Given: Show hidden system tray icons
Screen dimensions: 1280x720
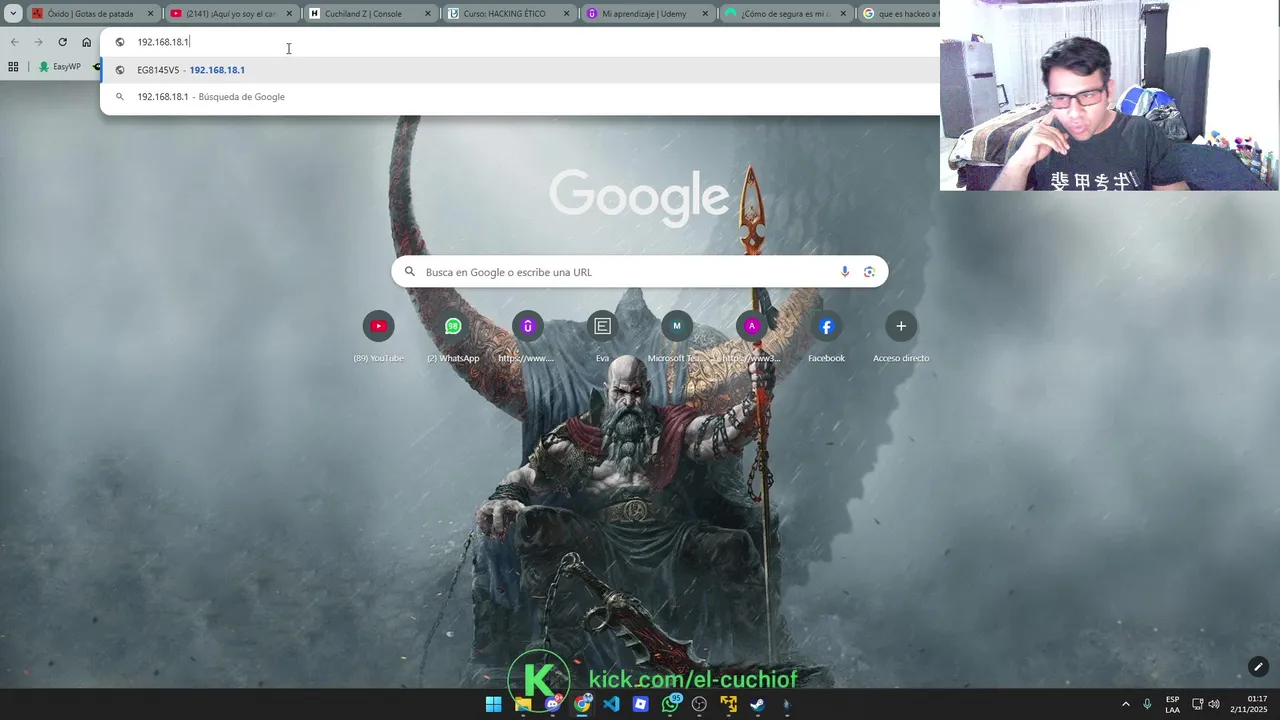Looking at the screenshot, I should point(1125,704).
